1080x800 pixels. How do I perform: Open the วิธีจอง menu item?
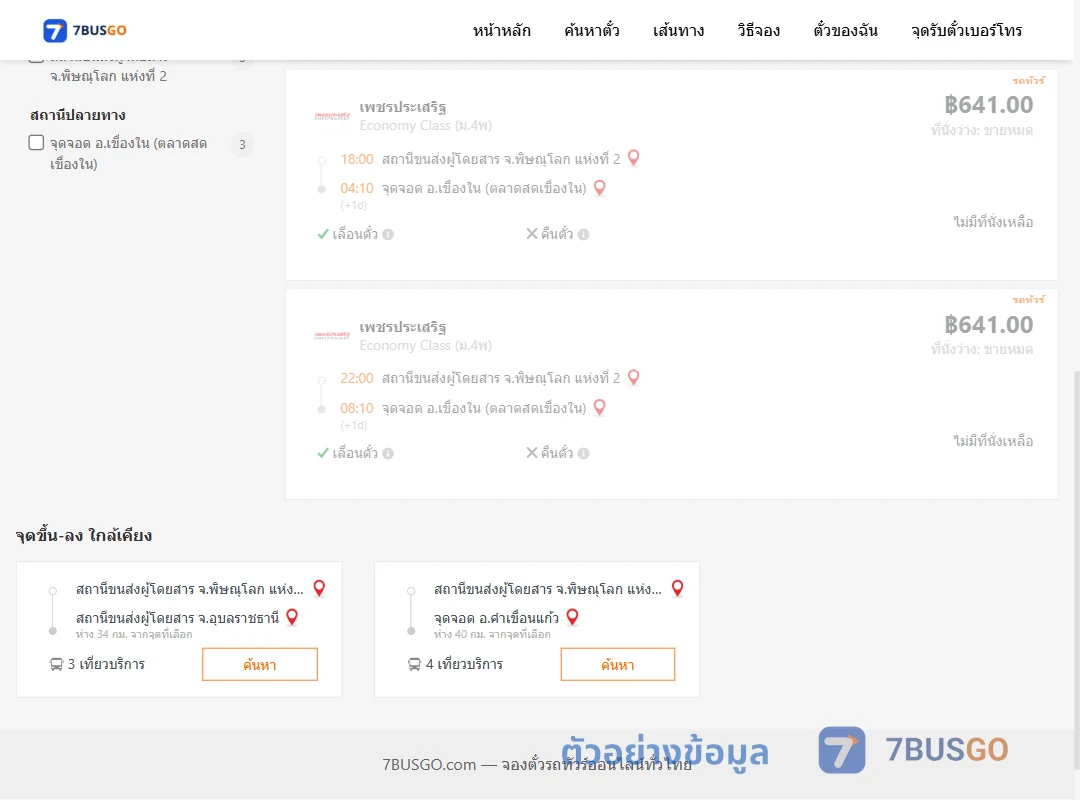point(758,30)
